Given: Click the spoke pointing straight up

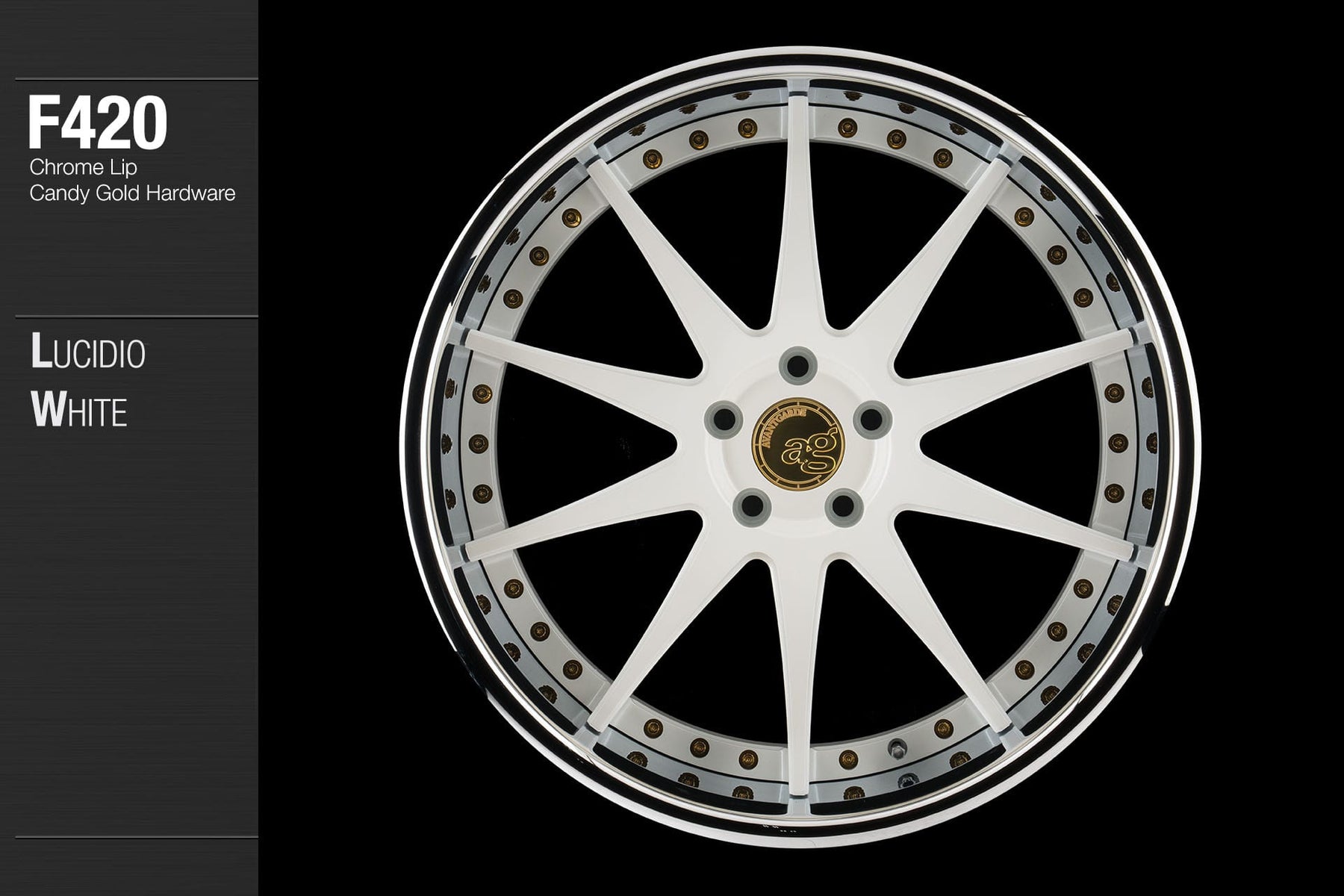Looking at the screenshot, I should (x=797, y=224).
